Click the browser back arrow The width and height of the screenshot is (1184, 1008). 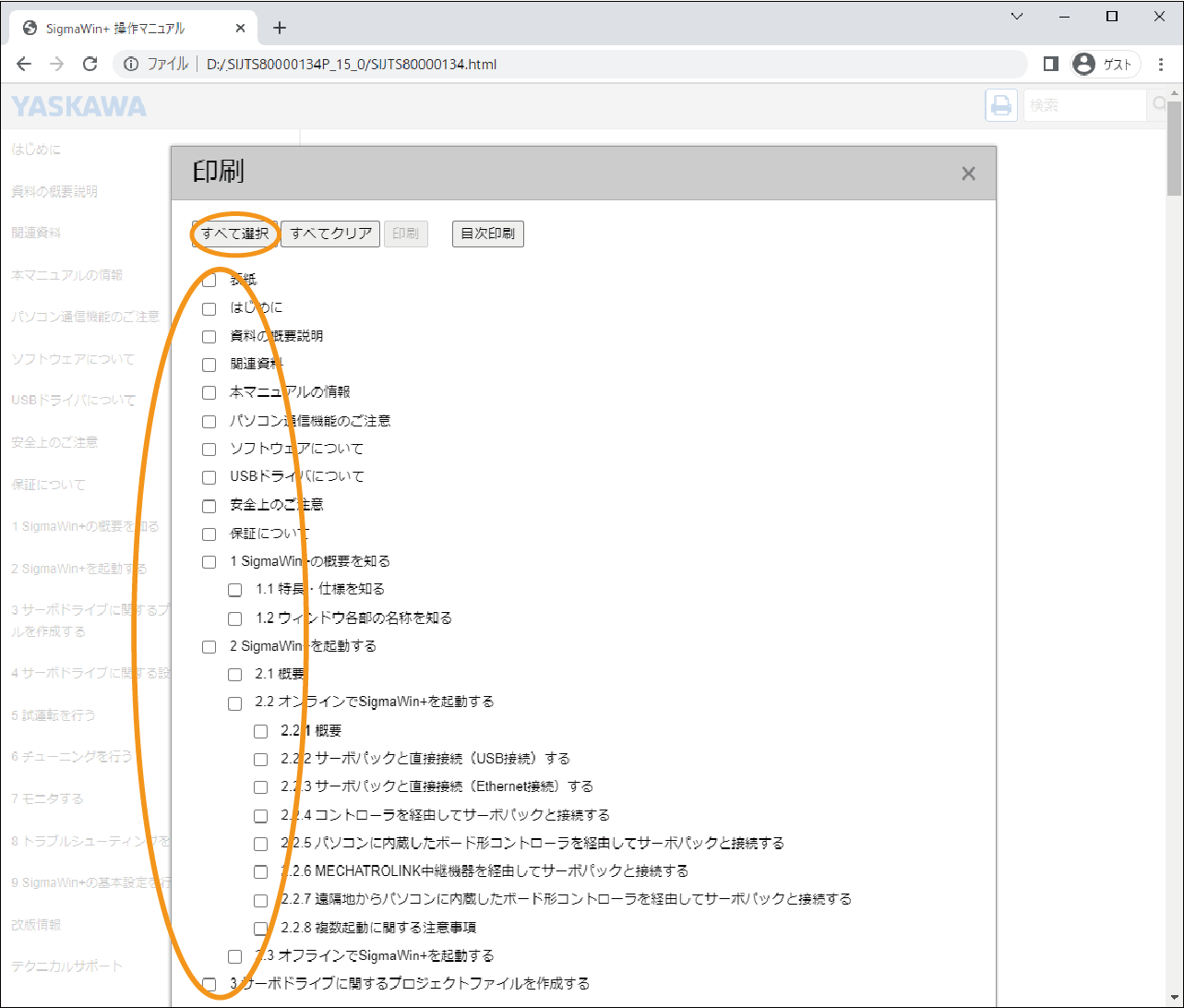[x=24, y=64]
